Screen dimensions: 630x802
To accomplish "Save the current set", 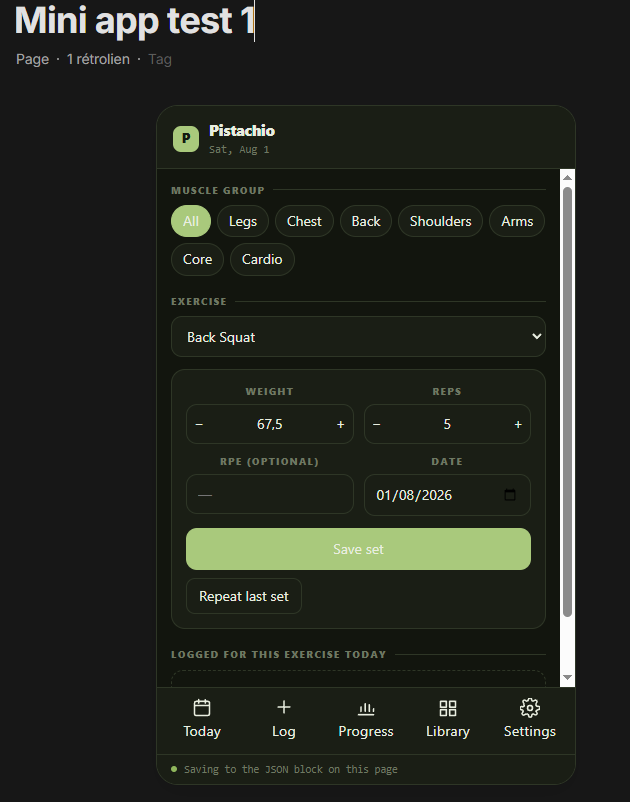I will (x=358, y=549).
